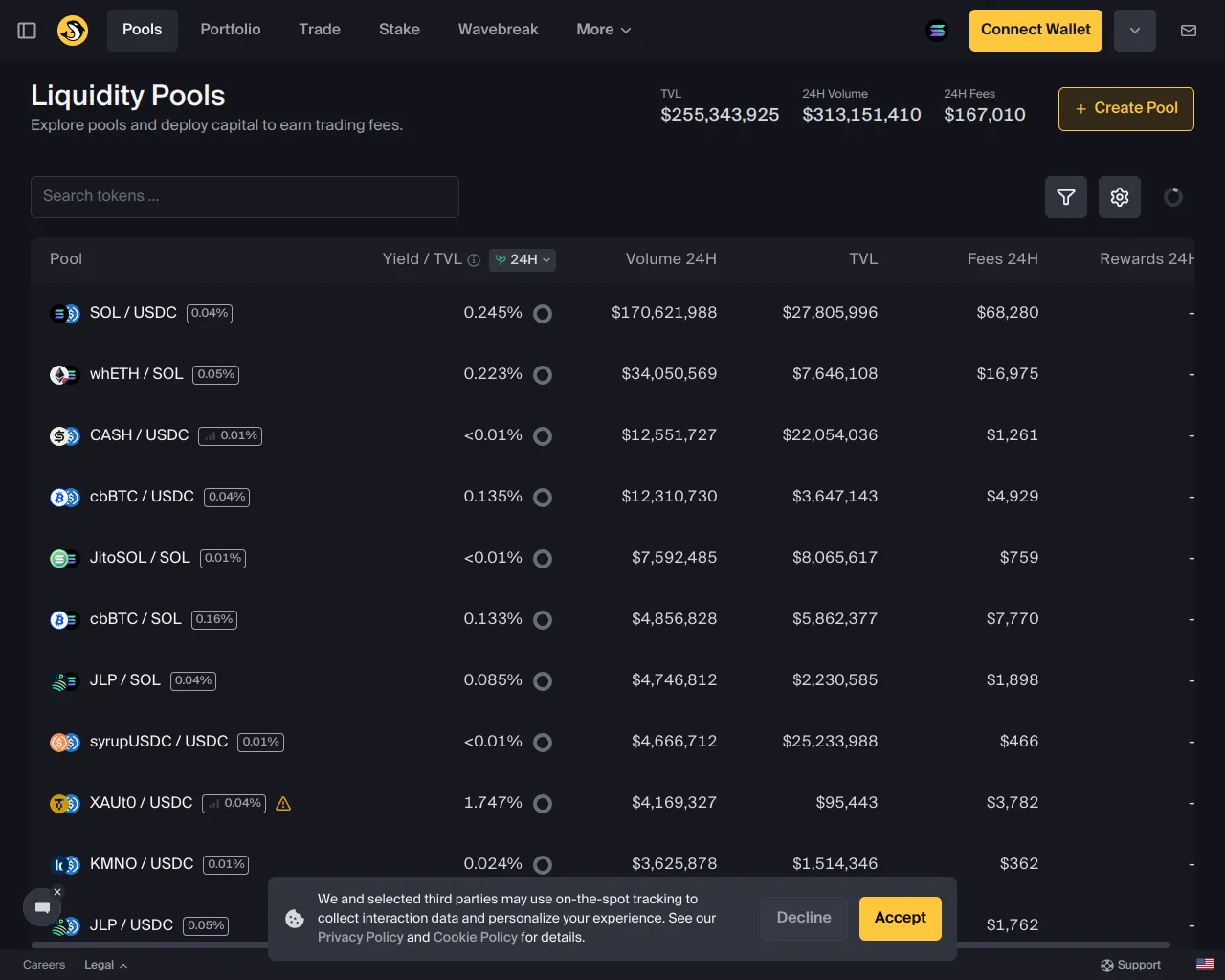1225x980 pixels.
Task: Select the JLP / USDC pool name
Action: tap(131, 925)
